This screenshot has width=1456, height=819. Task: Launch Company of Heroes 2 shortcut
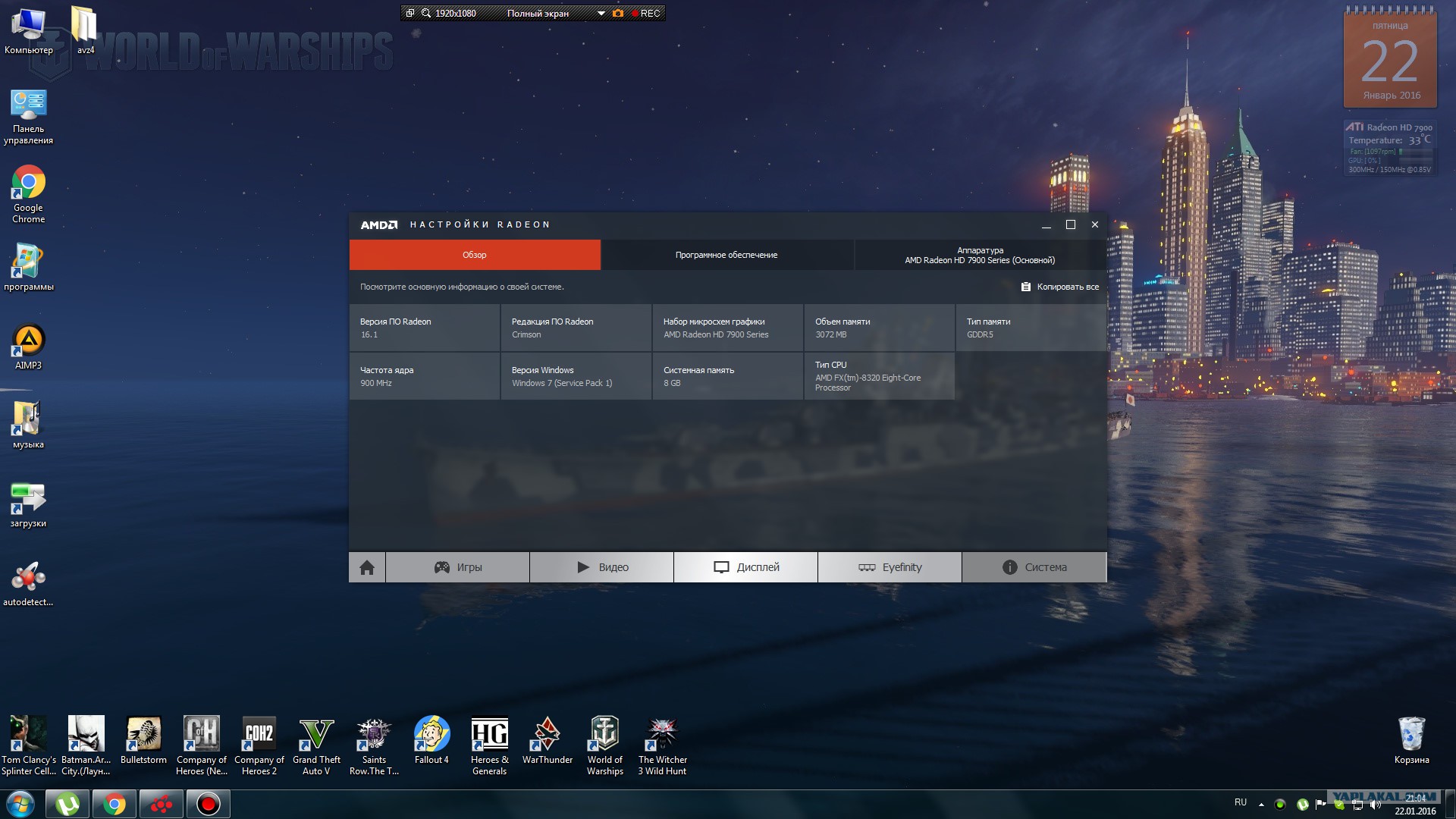(259, 745)
